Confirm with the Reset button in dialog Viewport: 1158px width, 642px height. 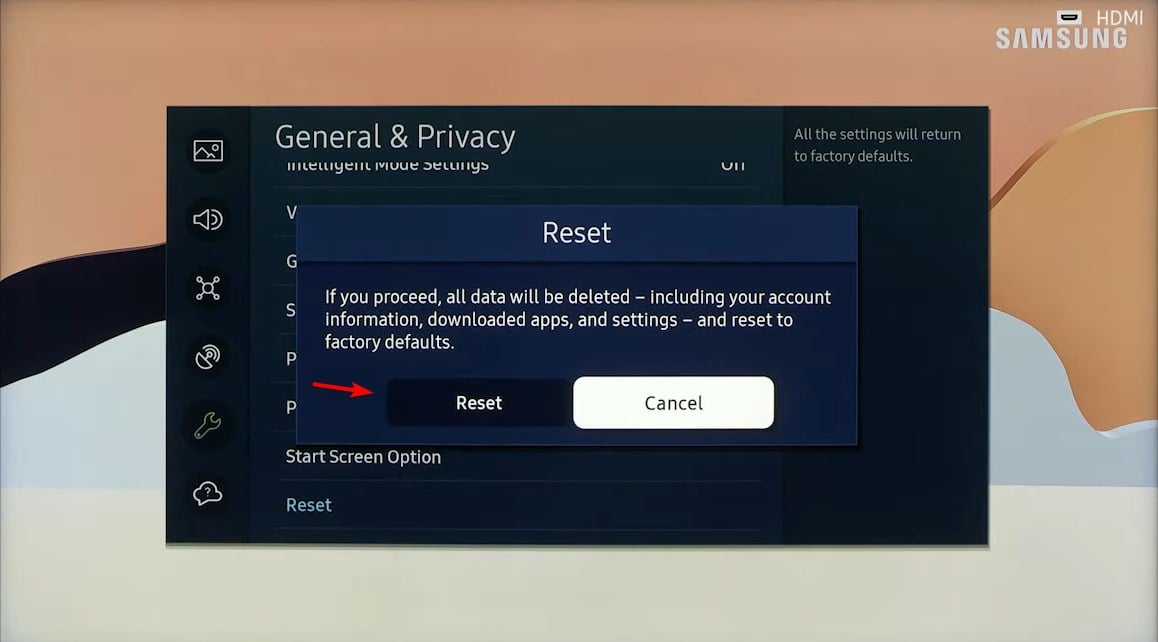click(479, 403)
